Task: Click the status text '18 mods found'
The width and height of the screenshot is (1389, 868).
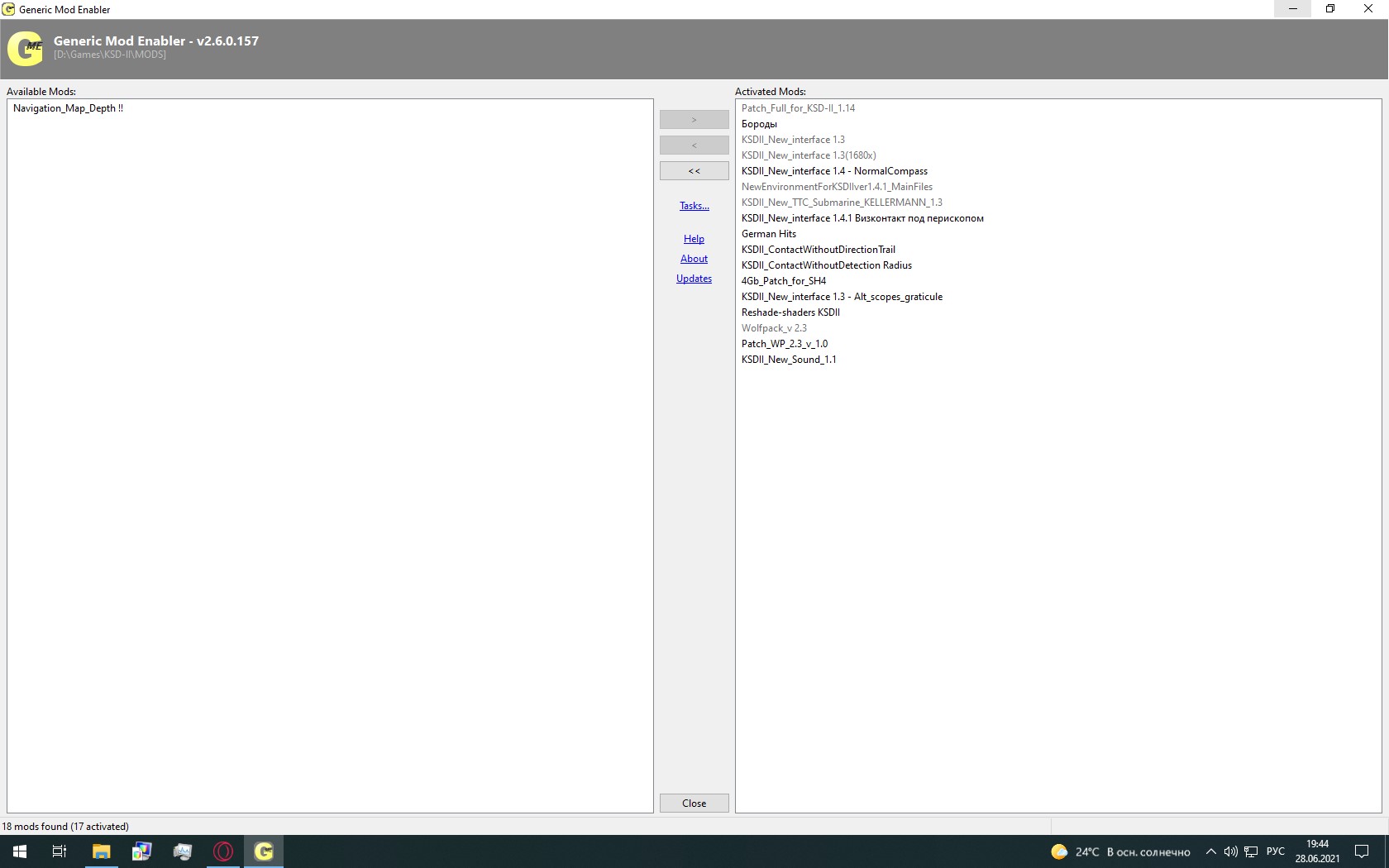Action: 35,827
